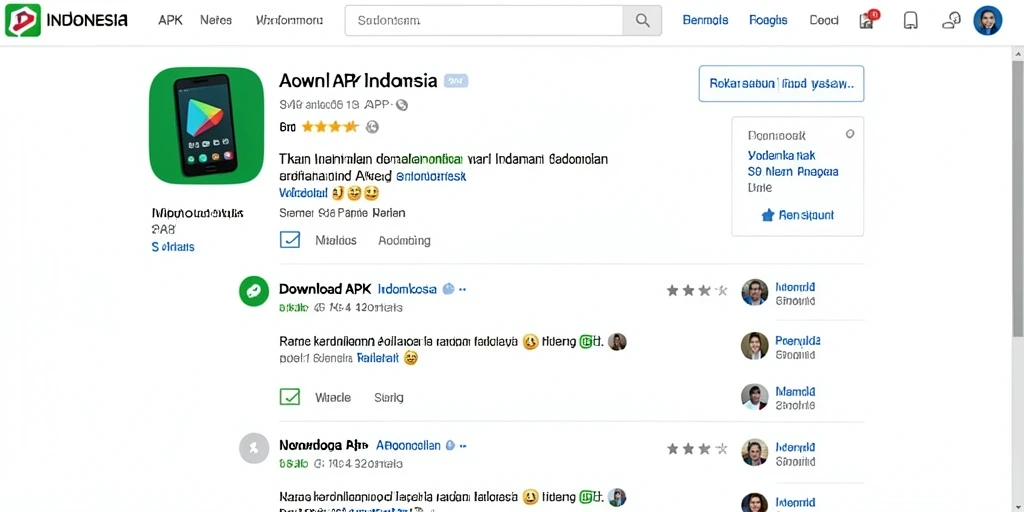Select the Sarlg option
Image resolution: width=1024 pixels, height=512 pixels.
pyautogui.click(x=389, y=397)
